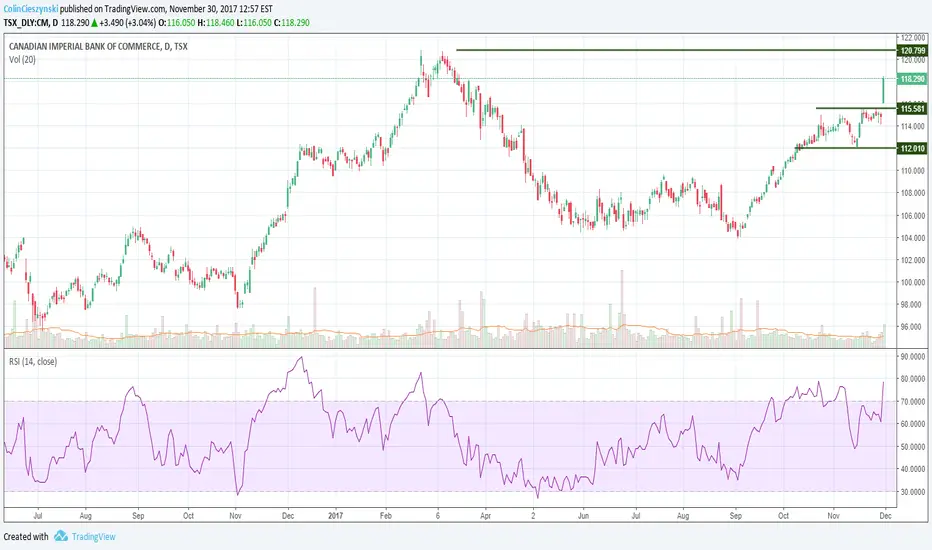Click the chart title 'CANADIAN IMPERIAL BANK OF COMMERCE, D, TSX'
The width and height of the screenshot is (932, 550).
pyautogui.click(x=98, y=46)
